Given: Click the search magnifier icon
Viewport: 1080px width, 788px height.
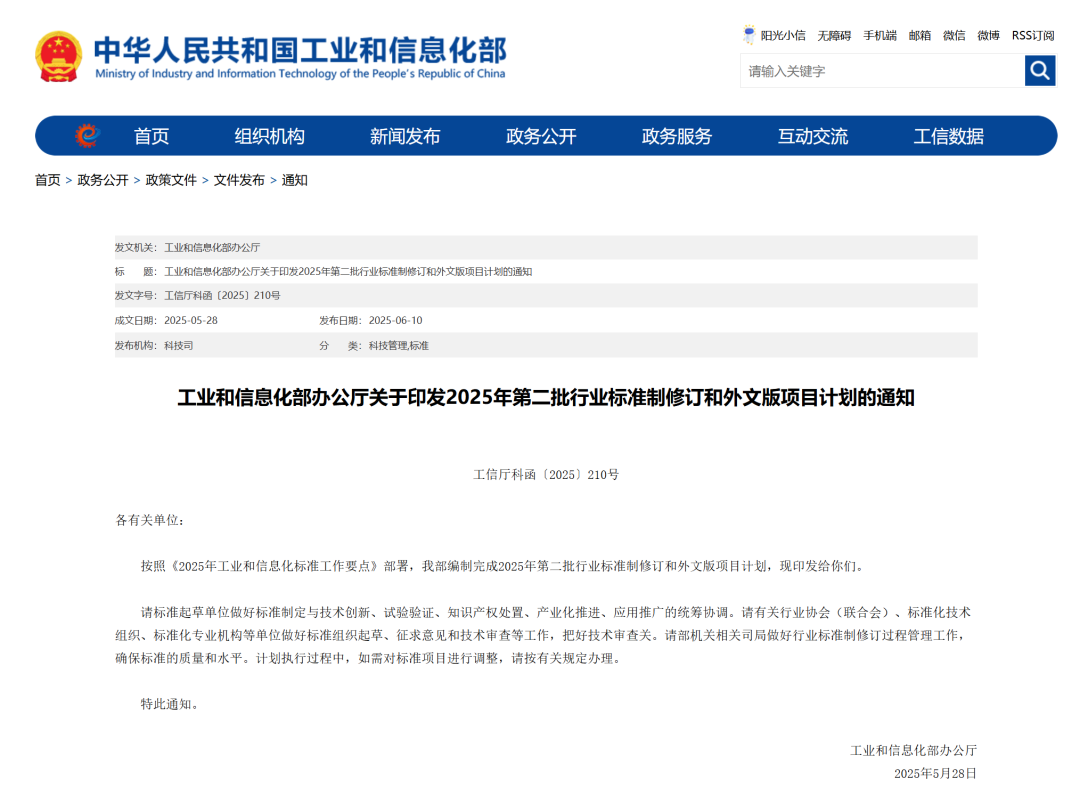Looking at the screenshot, I should point(1040,71).
